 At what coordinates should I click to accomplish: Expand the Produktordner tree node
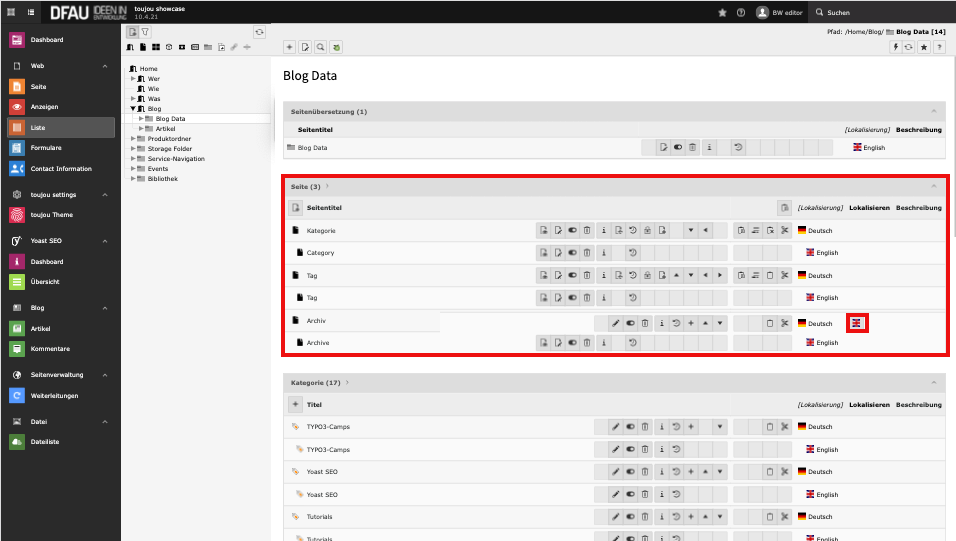[x=133, y=139]
